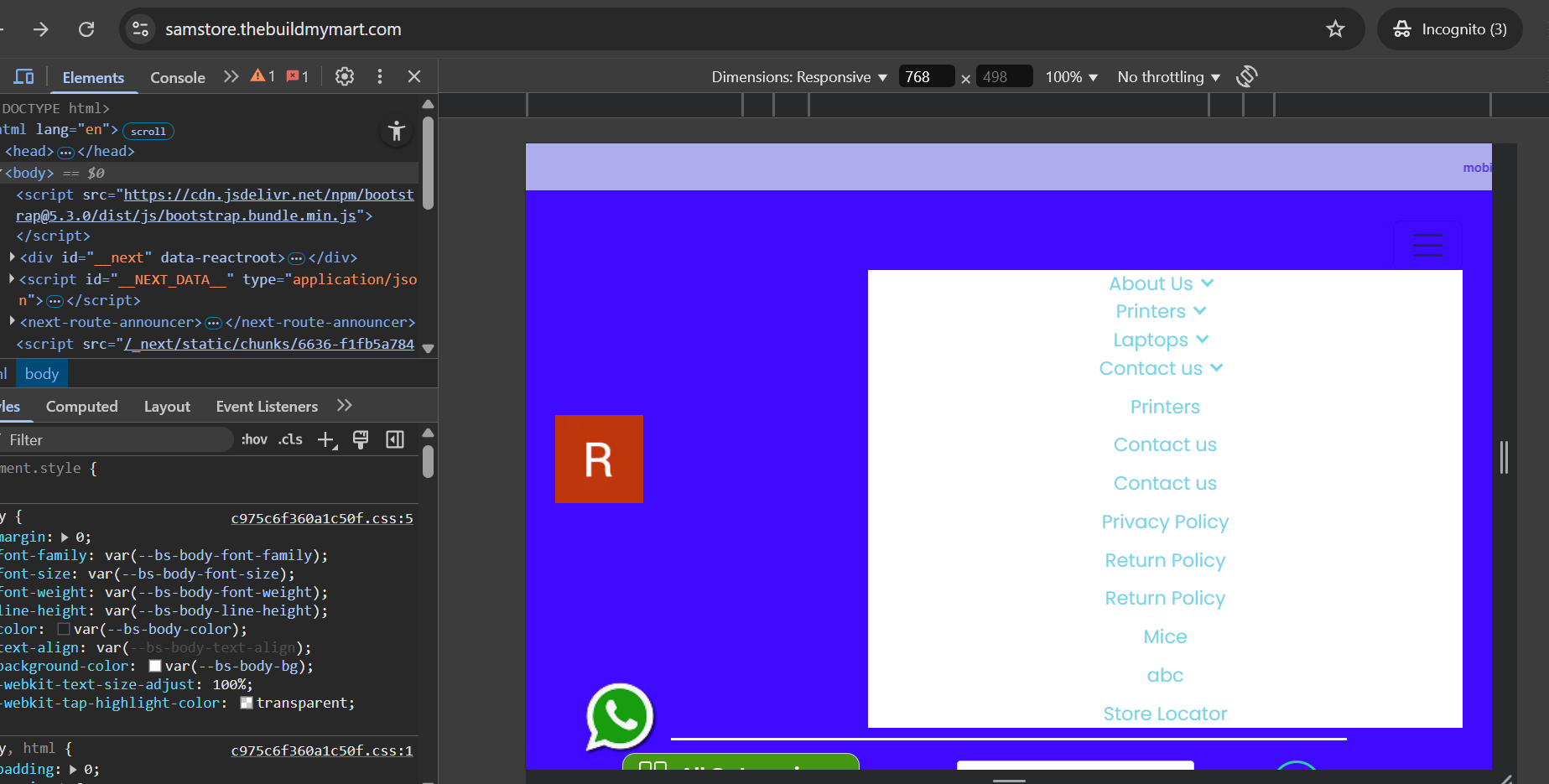Open the Mice link
The image size is (1549, 784).
click(x=1165, y=636)
